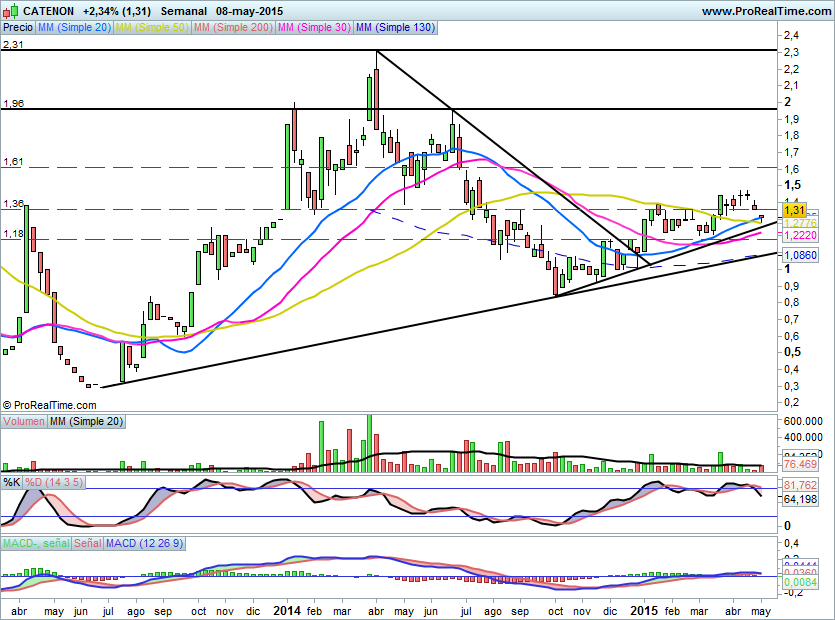The height and width of the screenshot is (620, 835).
Task: Select the Señal indicator label
Action: point(88,543)
